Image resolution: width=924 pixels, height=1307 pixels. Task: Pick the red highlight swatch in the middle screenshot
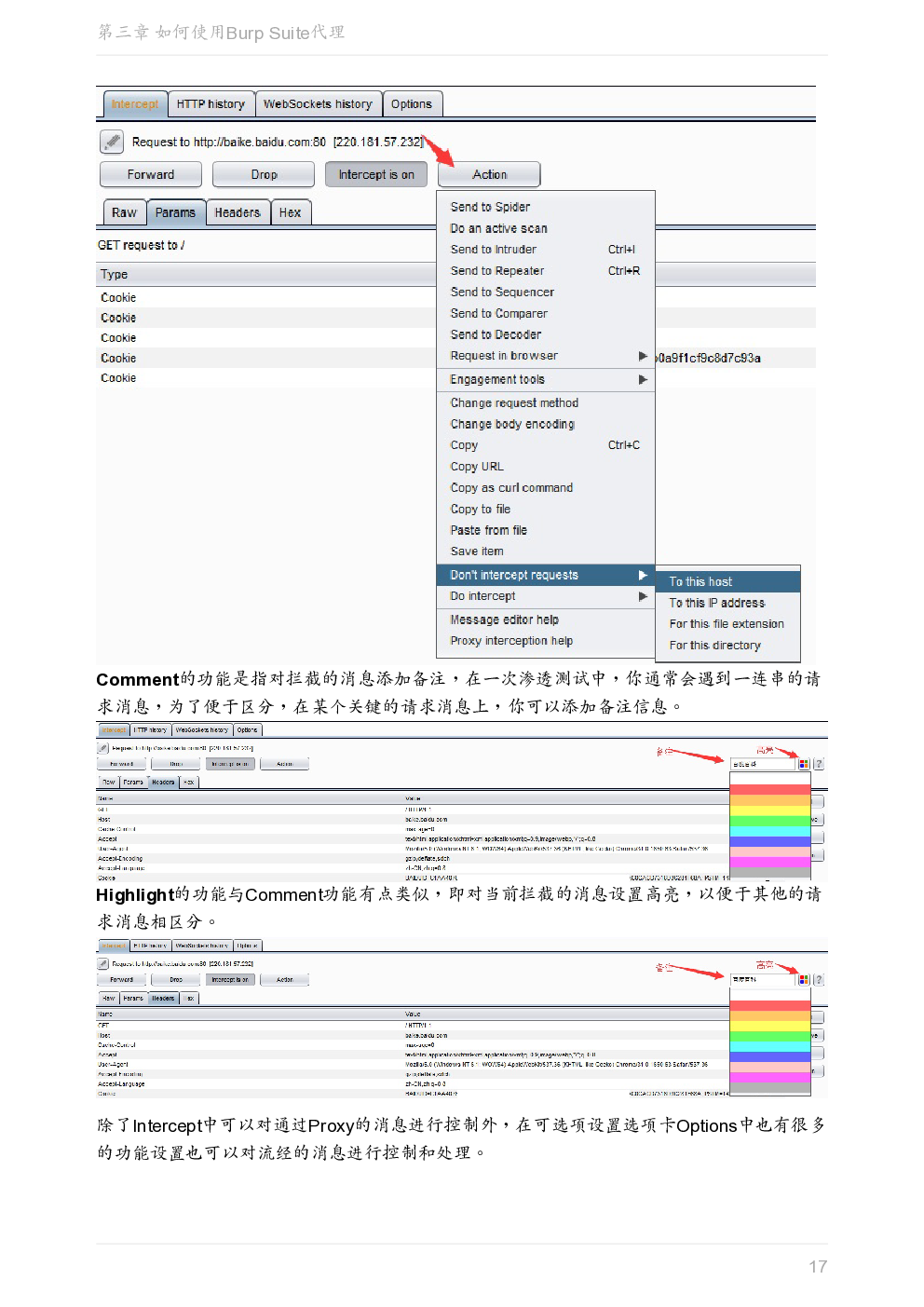pos(770,790)
